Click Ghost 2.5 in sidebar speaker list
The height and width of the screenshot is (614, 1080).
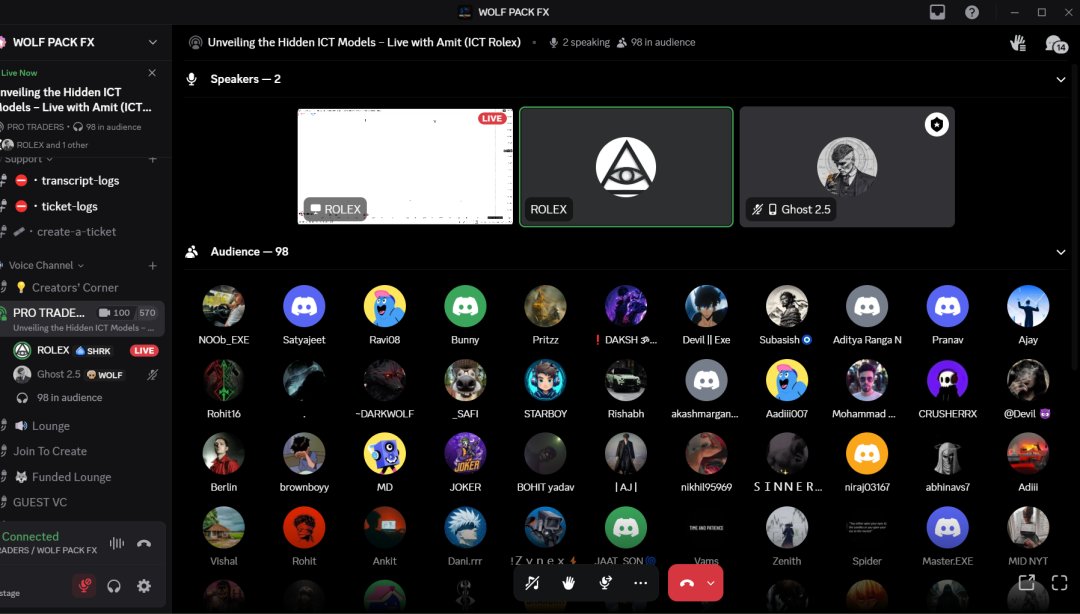pyautogui.click(x=59, y=374)
